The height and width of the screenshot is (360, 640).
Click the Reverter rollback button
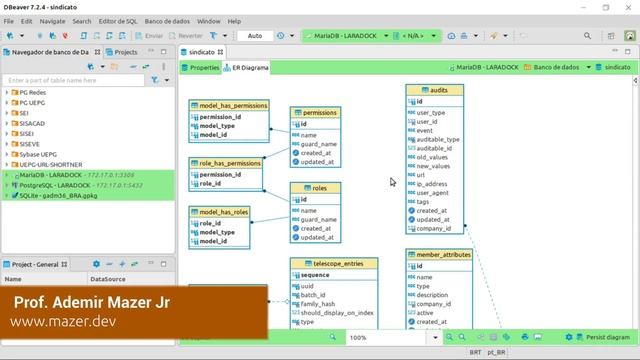tap(185, 36)
